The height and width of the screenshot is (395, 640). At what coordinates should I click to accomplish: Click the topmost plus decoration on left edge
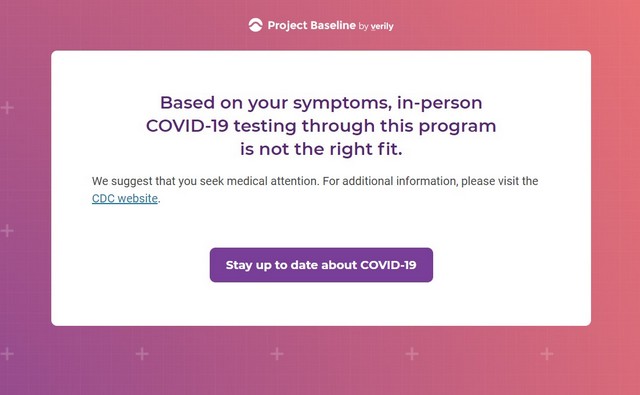tap(7, 108)
